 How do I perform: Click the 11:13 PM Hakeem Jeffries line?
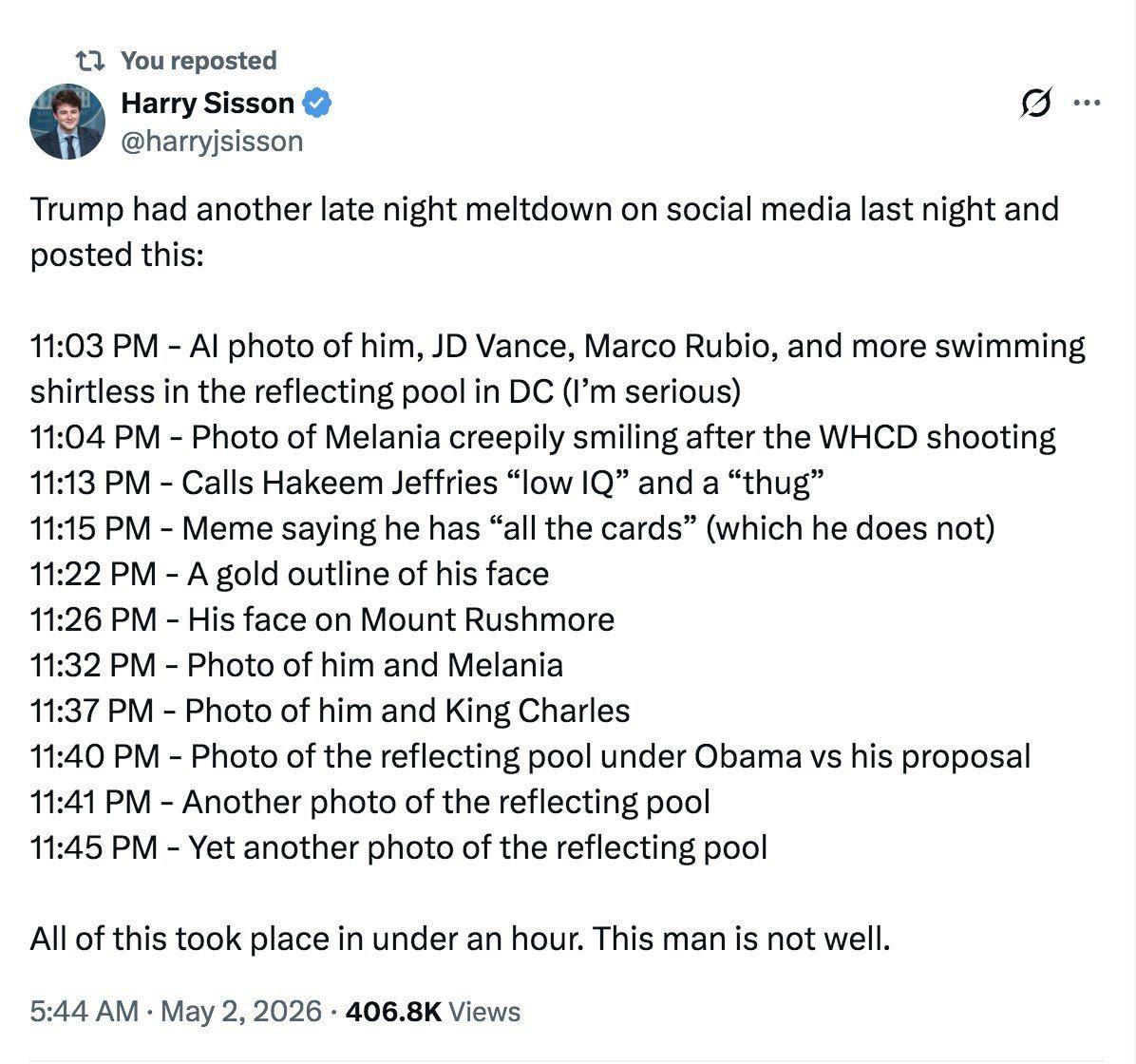[x=427, y=483]
